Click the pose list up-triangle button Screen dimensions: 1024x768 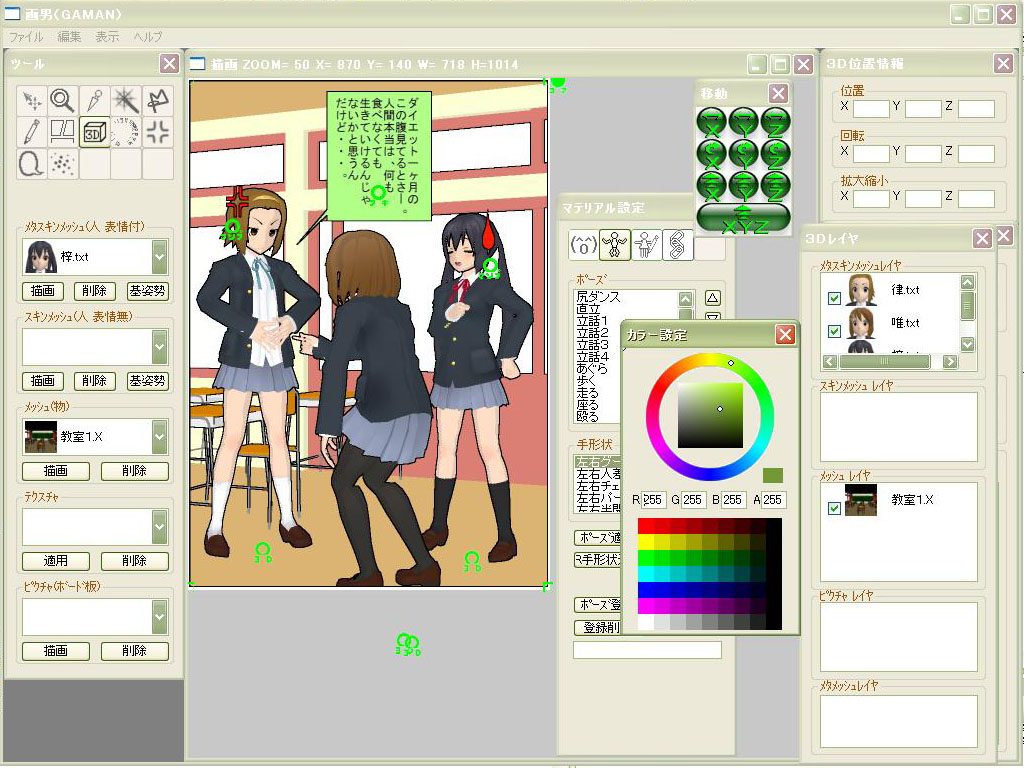pos(712,298)
